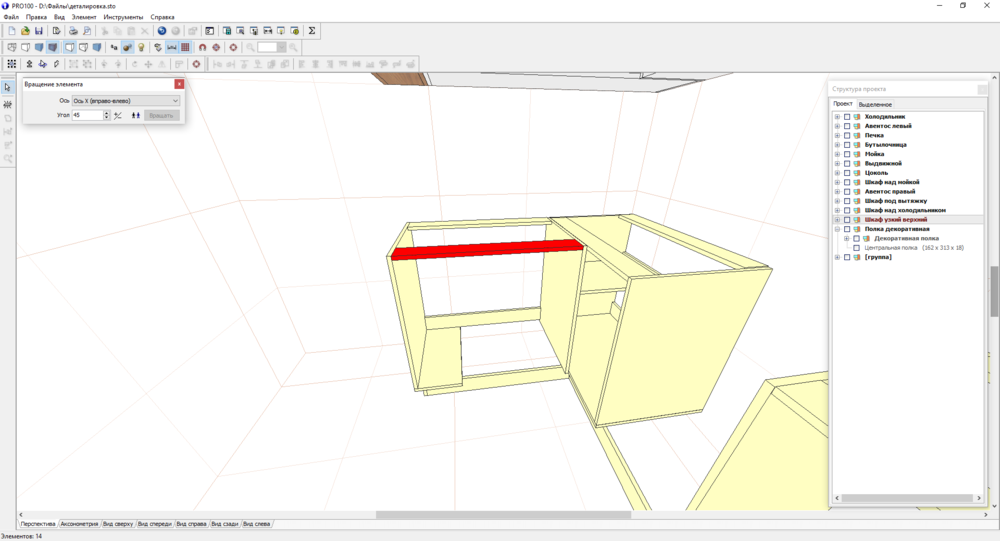Click the select all dotted grid icon
The image size is (1000, 541).
(x=11, y=64)
